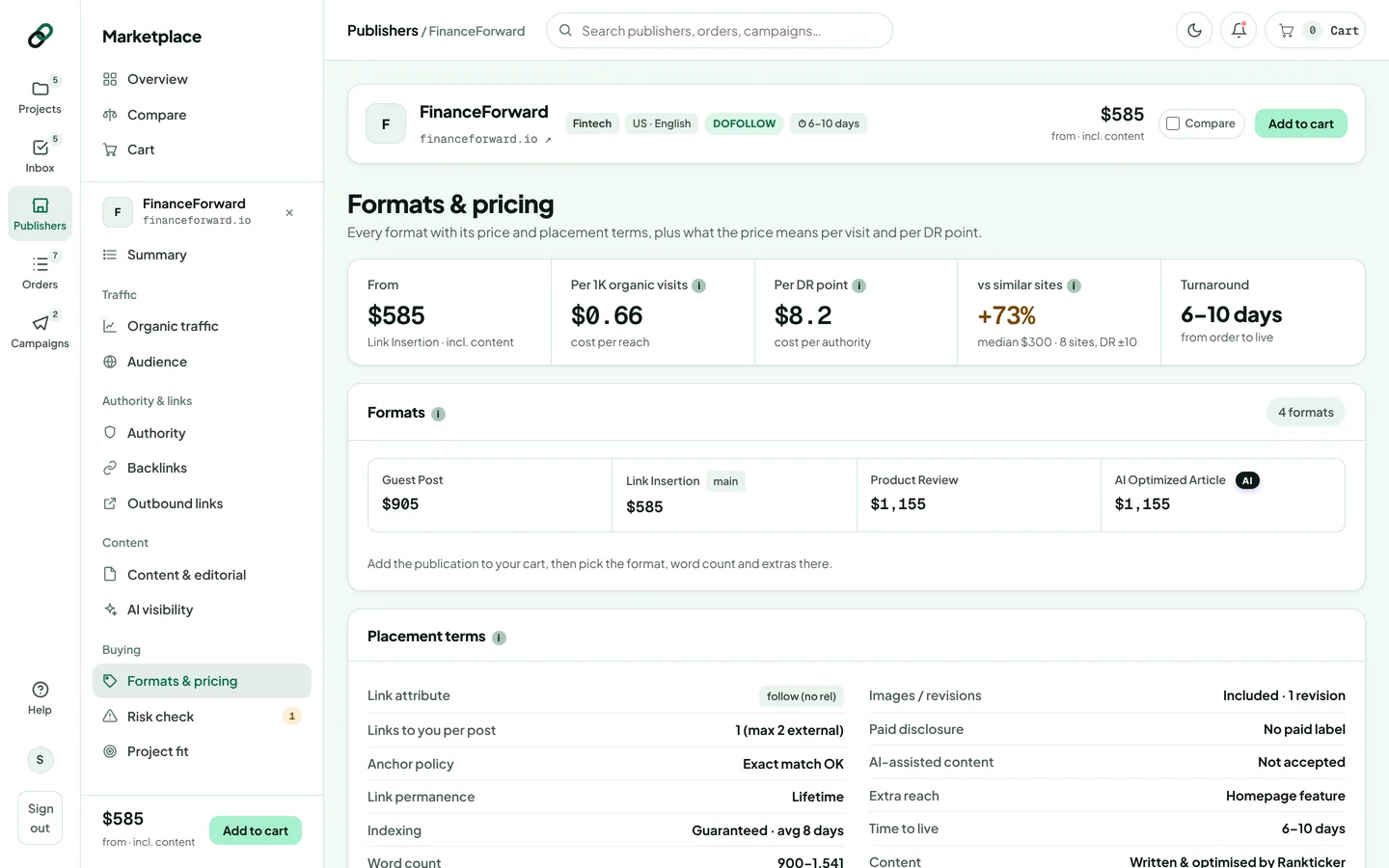Screen dimensions: 1389x868
Task: Open Cart in Marketplace menu
Action: pos(202,149)
